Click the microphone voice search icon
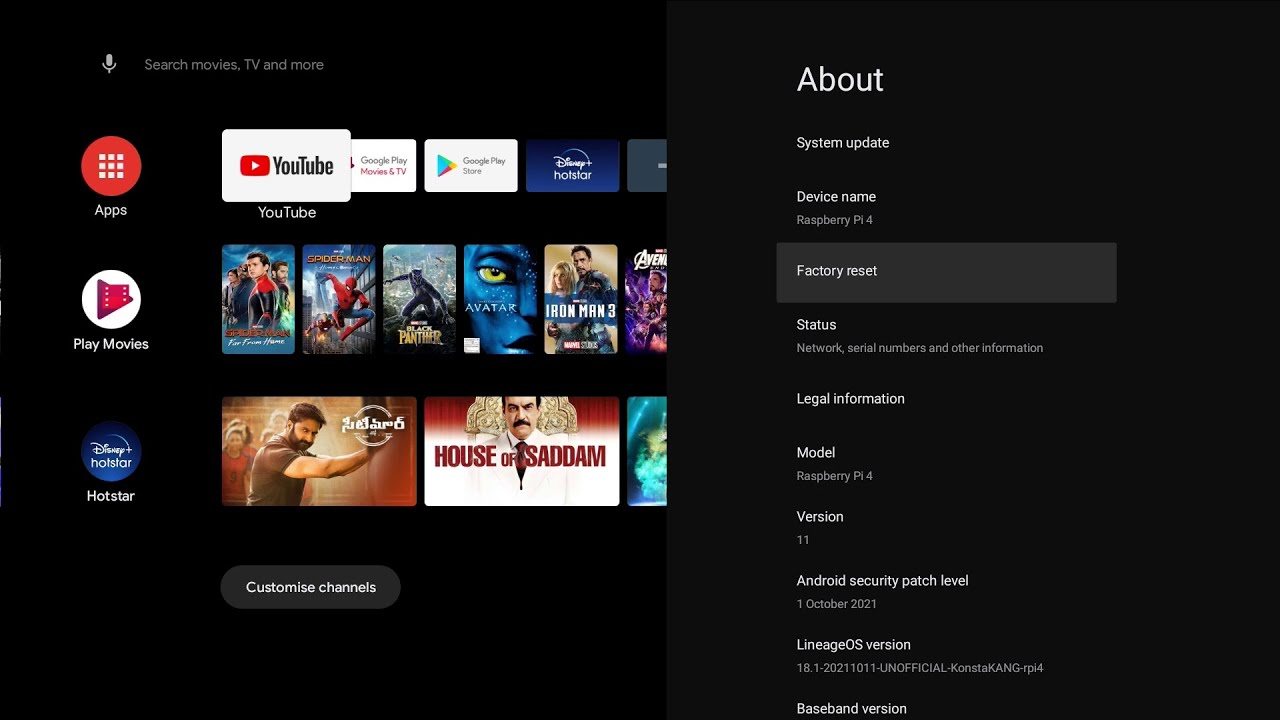The height and width of the screenshot is (720, 1280). [109, 64]
